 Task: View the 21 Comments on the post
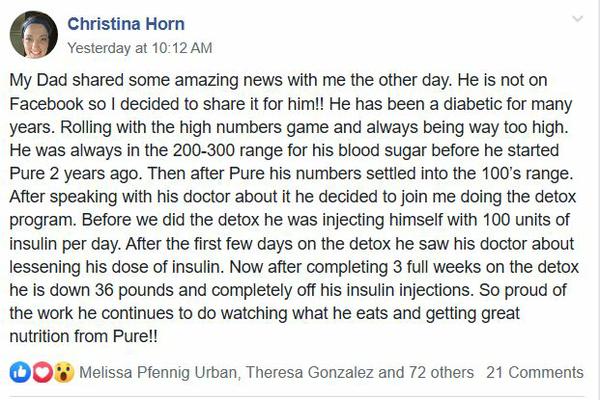click(x=535, y=372)
